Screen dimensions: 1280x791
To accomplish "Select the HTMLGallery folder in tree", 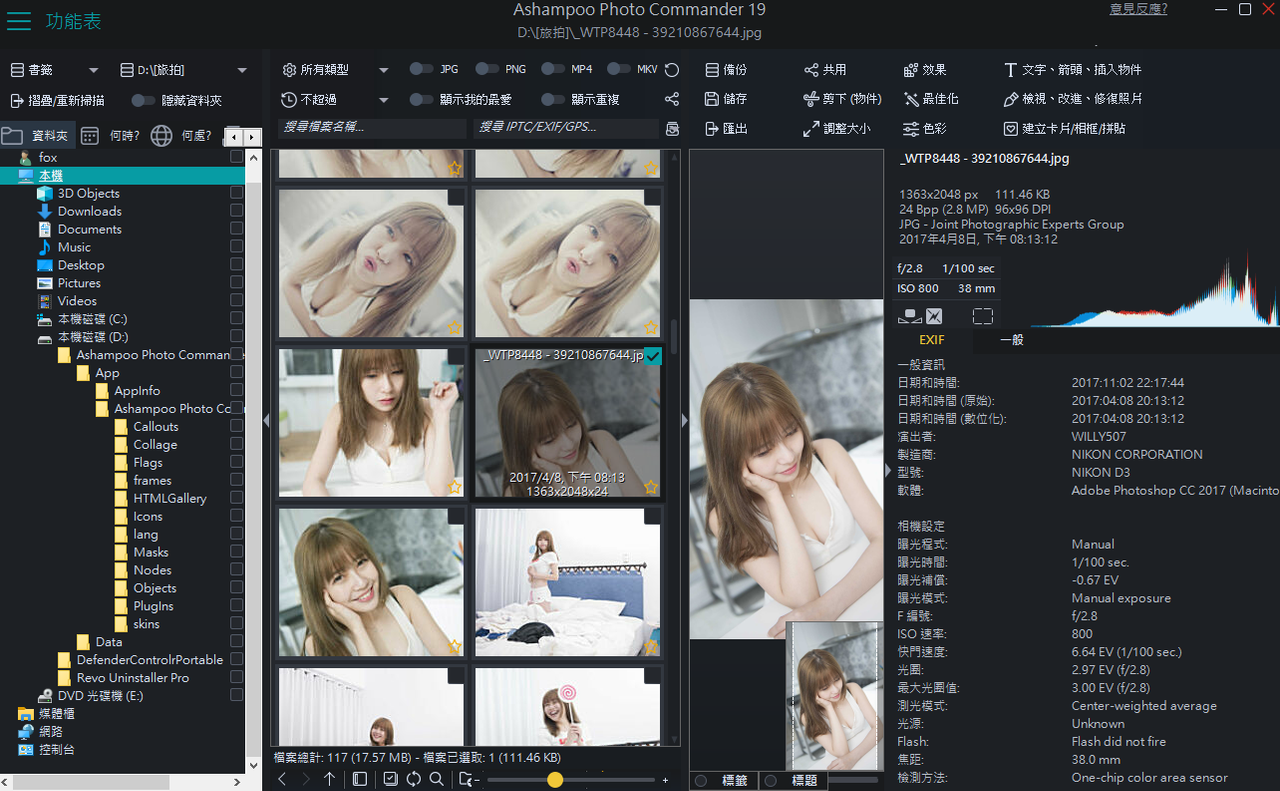I will click(170, 498).
